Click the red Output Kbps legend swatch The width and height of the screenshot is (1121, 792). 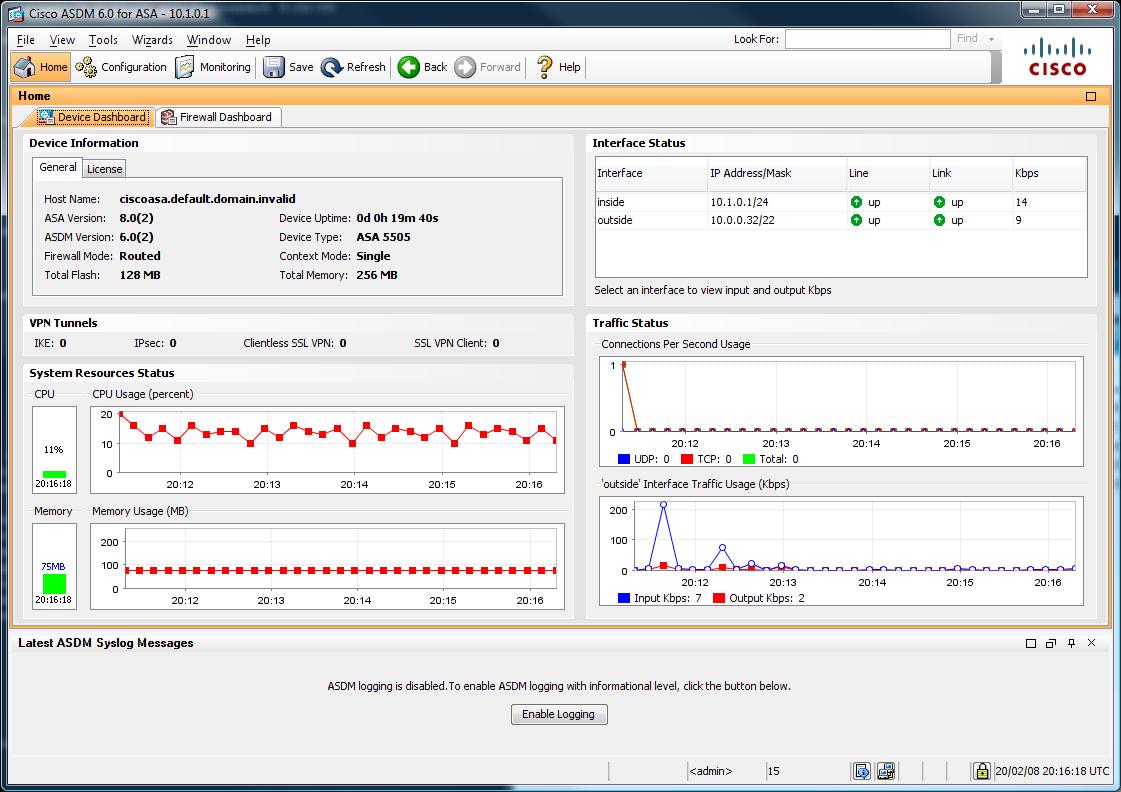pyautogui.click(x=718, y=598)
